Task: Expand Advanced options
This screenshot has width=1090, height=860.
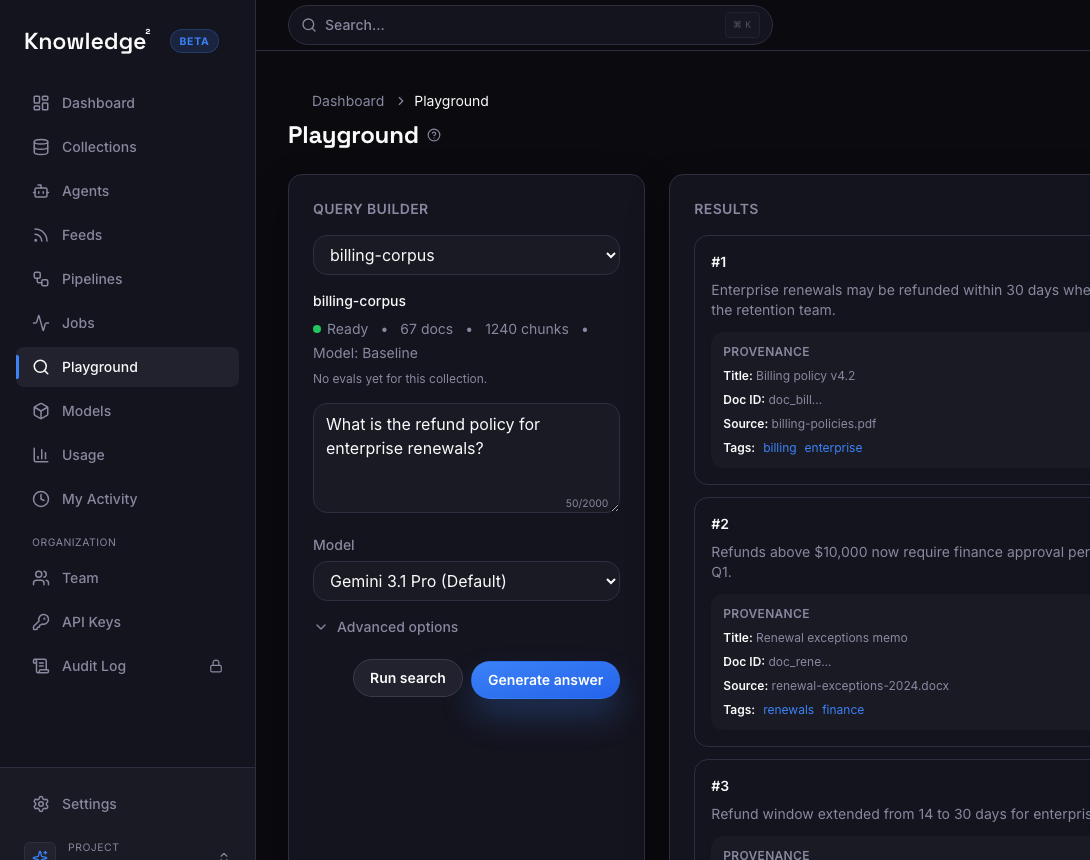Action: (386, 627)
